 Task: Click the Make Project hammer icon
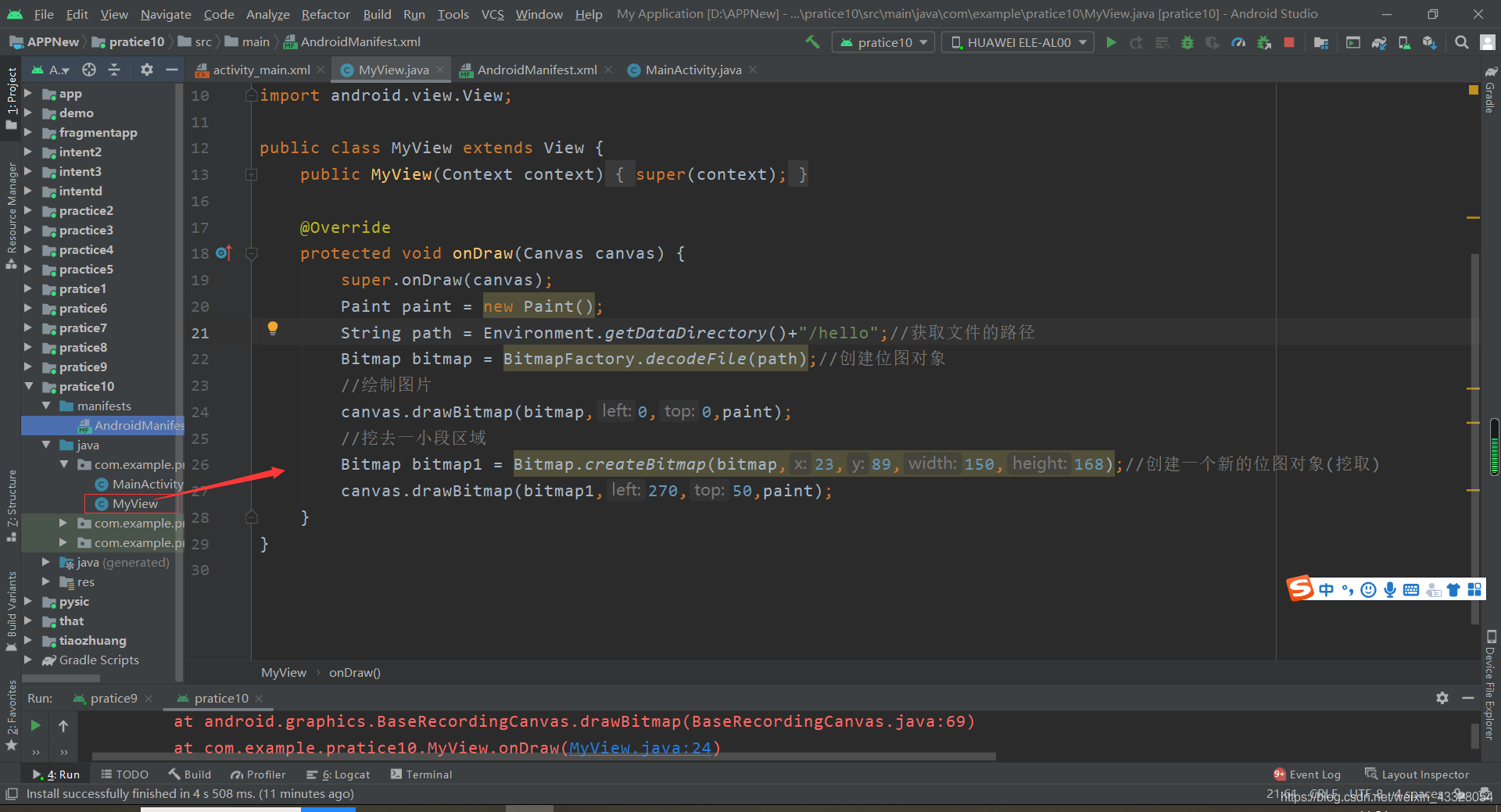(x=813, y=42)
